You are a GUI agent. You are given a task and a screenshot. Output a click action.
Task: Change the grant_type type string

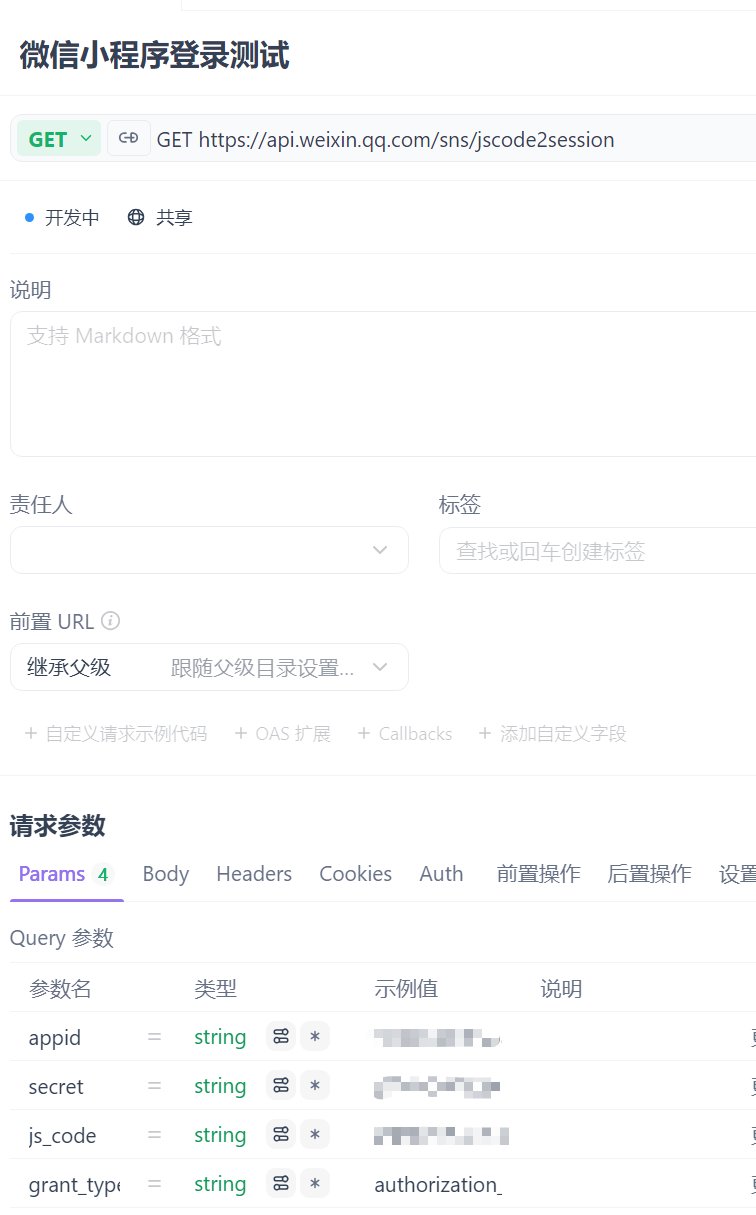tap(220, 1184)
